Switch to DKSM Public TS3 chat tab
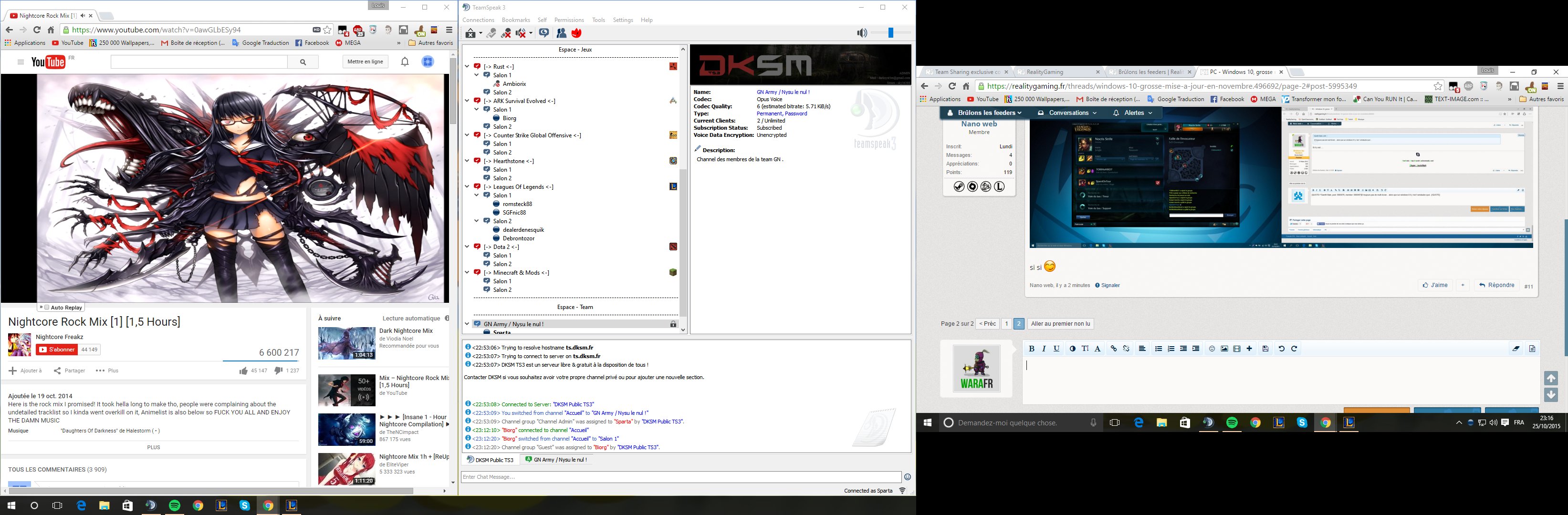The width and height of the screenshot is (1568, 515). (491, 460)
